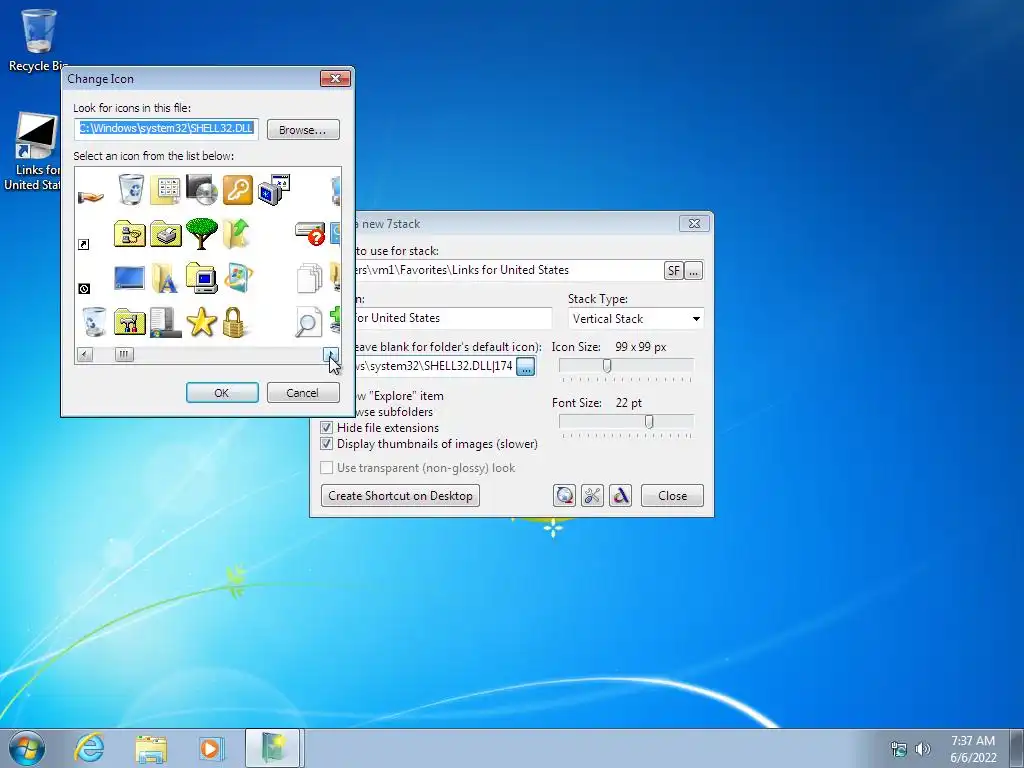Select the Windows flag orbit icon

[238, 278]
